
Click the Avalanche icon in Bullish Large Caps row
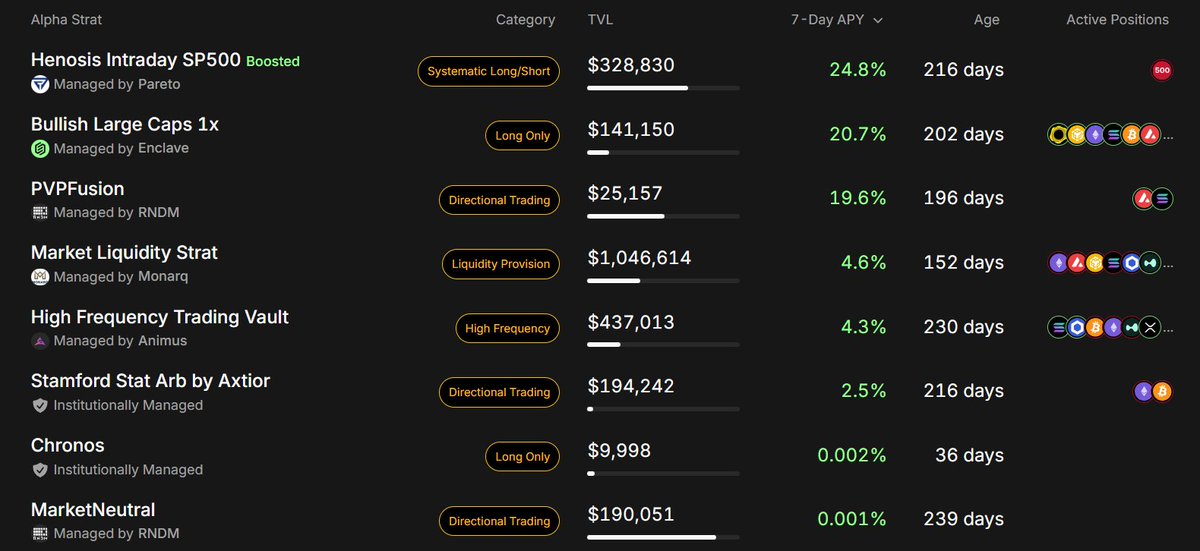pyautogui.click(x=1151, y=134)
